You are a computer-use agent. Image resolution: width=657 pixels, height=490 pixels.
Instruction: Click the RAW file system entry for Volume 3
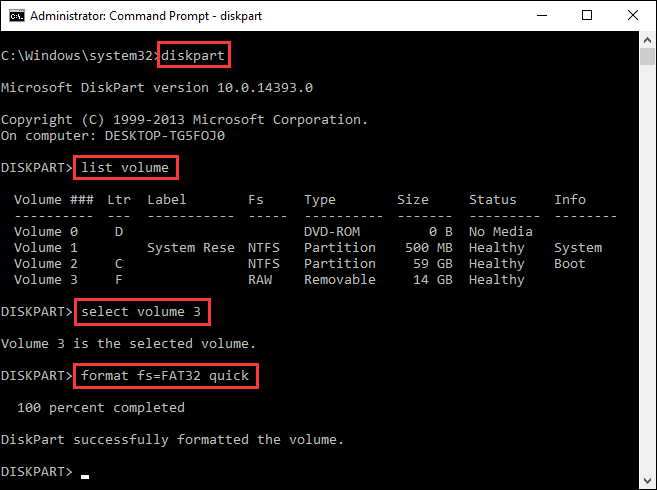[x=259, y=280]
